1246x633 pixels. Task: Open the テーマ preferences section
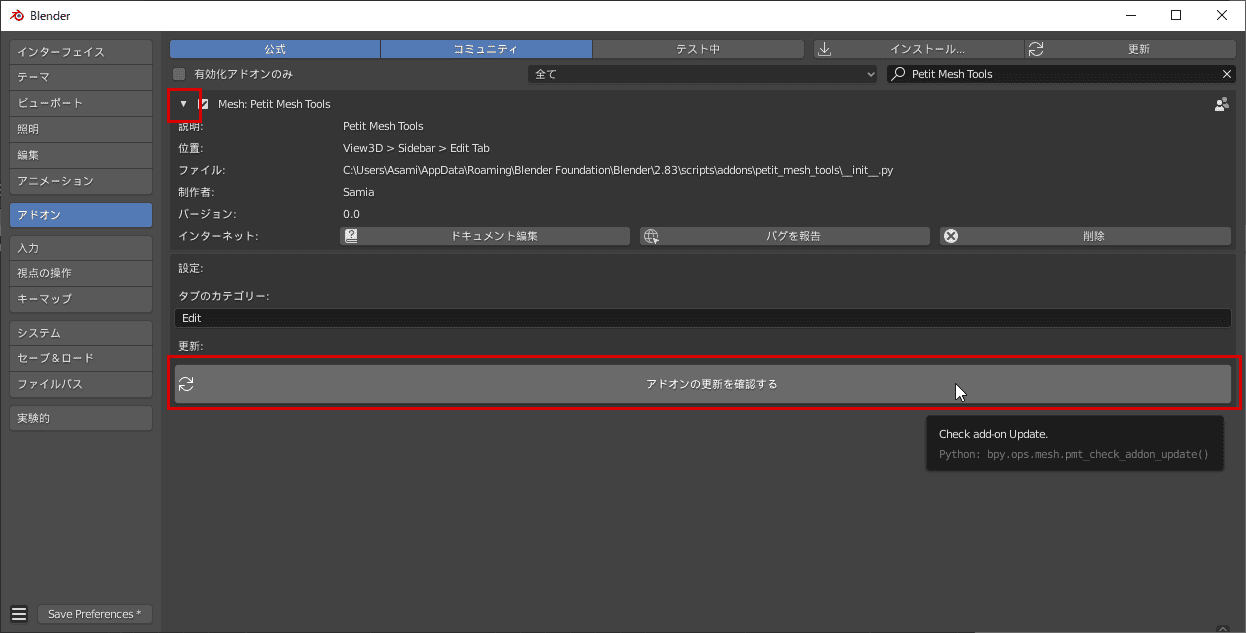(81, 77)
